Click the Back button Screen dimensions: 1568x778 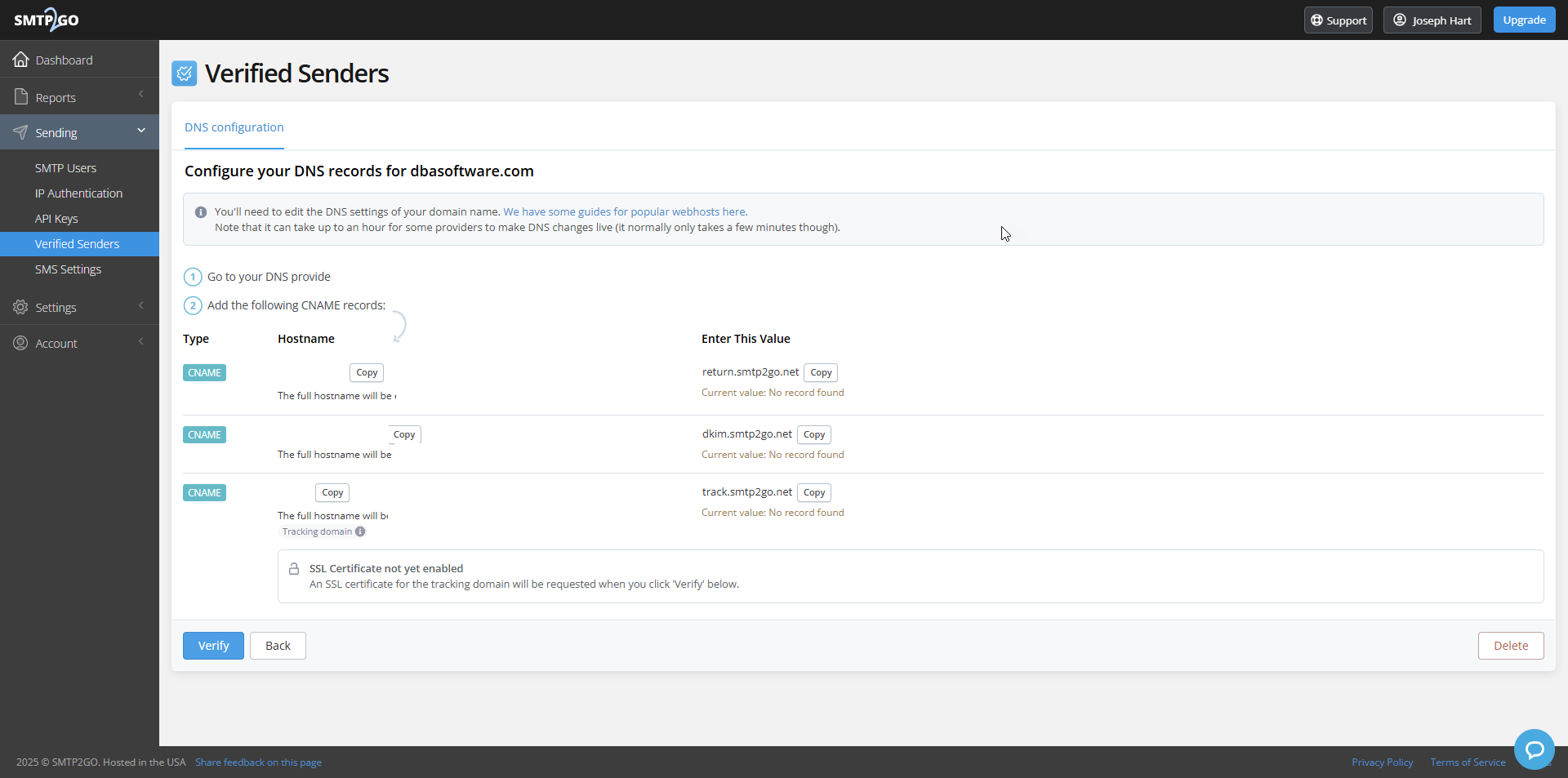[x=278, y=646]
